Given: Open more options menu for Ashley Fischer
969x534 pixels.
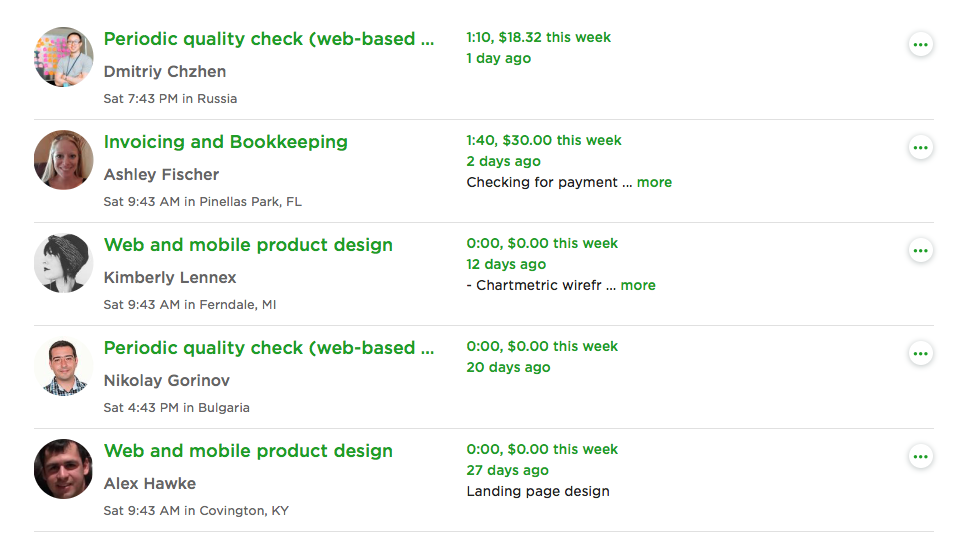Looking at the screenshot, I should 920,148.
